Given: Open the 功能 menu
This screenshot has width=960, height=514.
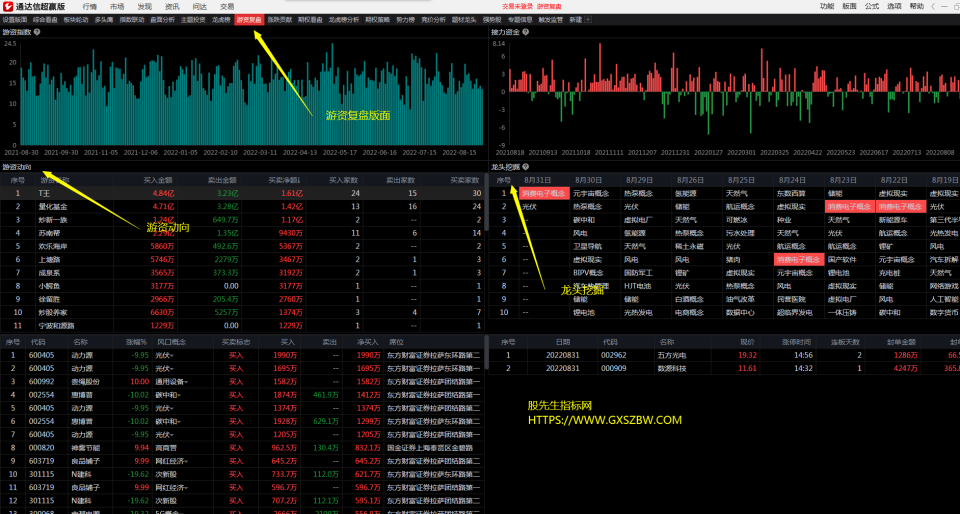Looking at the screenshot, I should pos(827,6).
